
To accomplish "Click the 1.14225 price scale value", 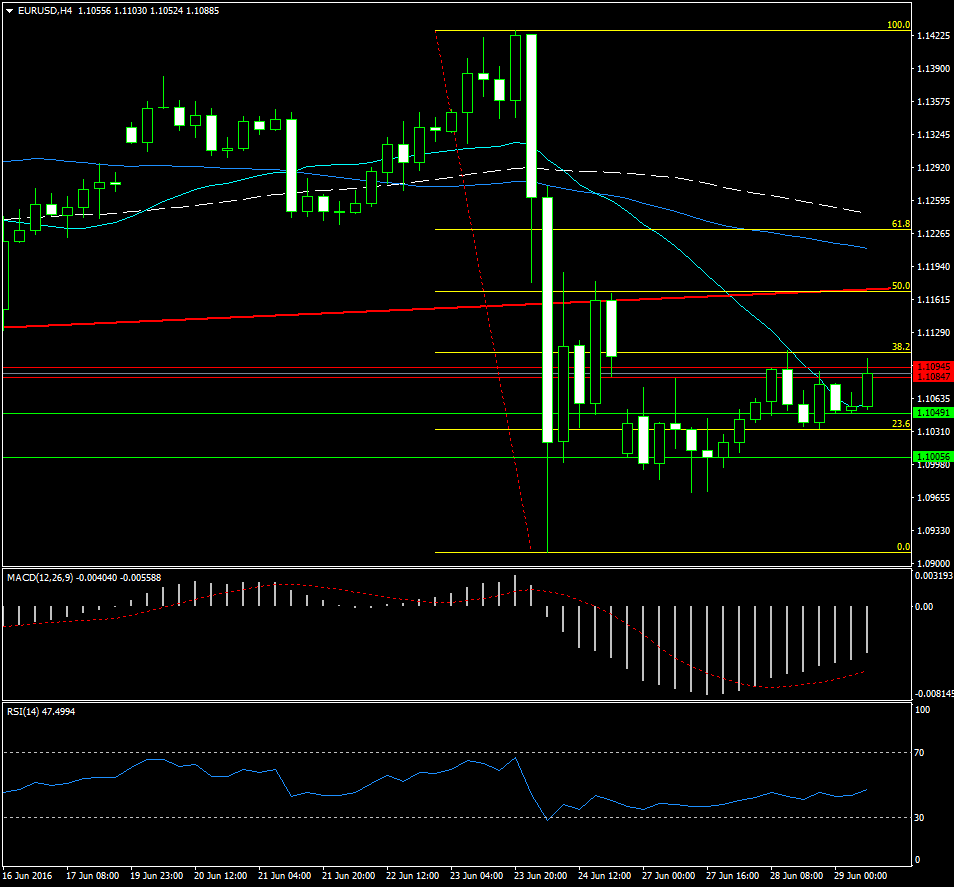I will (x=933, y=36).
